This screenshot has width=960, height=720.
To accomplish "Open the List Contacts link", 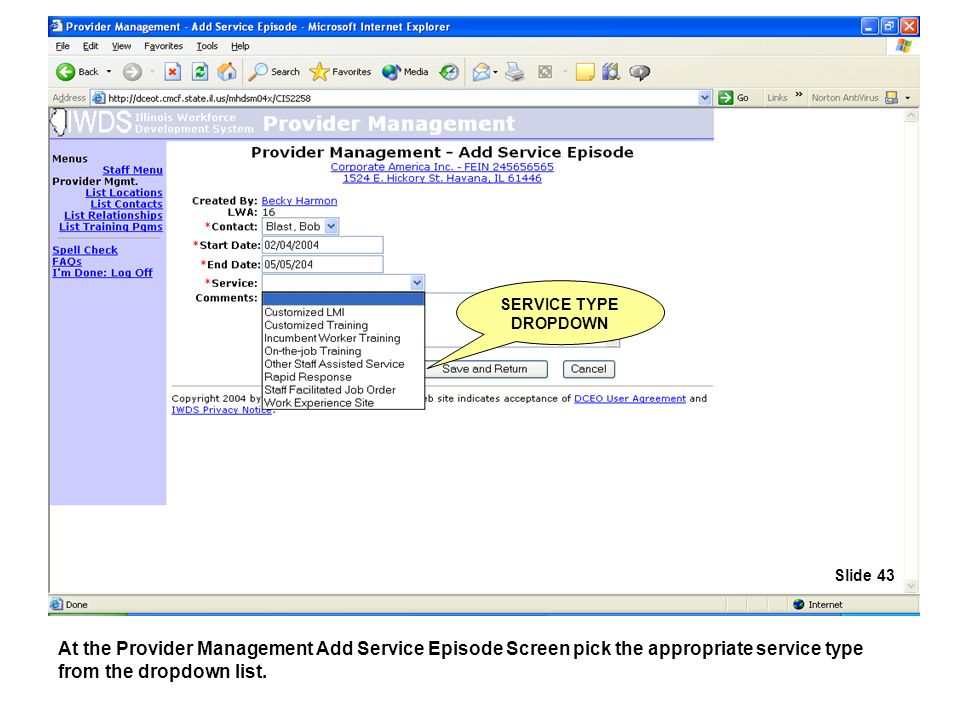I will tap(126, 204).
